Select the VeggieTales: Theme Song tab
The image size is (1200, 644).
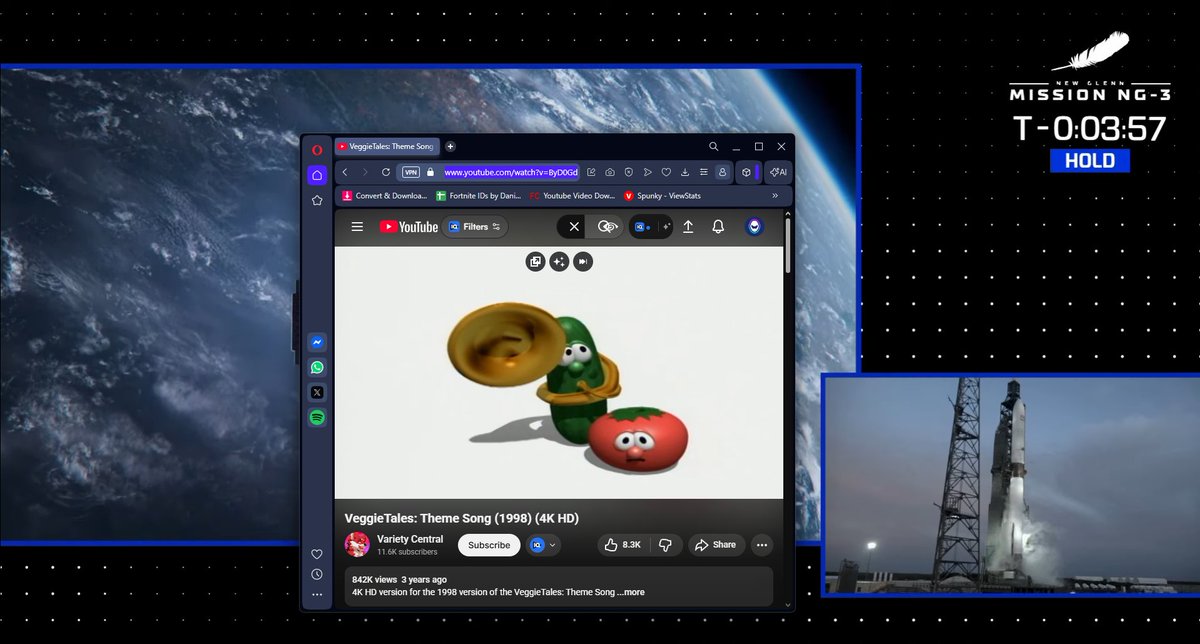click(385, 146)
